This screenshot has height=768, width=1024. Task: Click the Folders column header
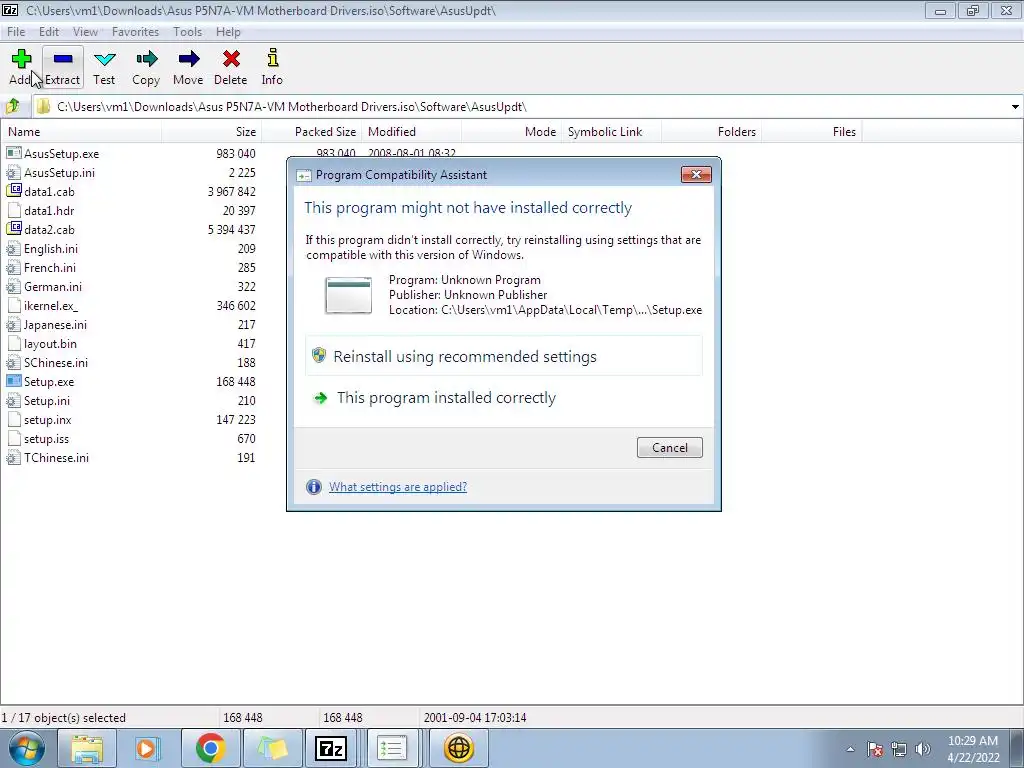pyautogui.click(x=712, y=131)
